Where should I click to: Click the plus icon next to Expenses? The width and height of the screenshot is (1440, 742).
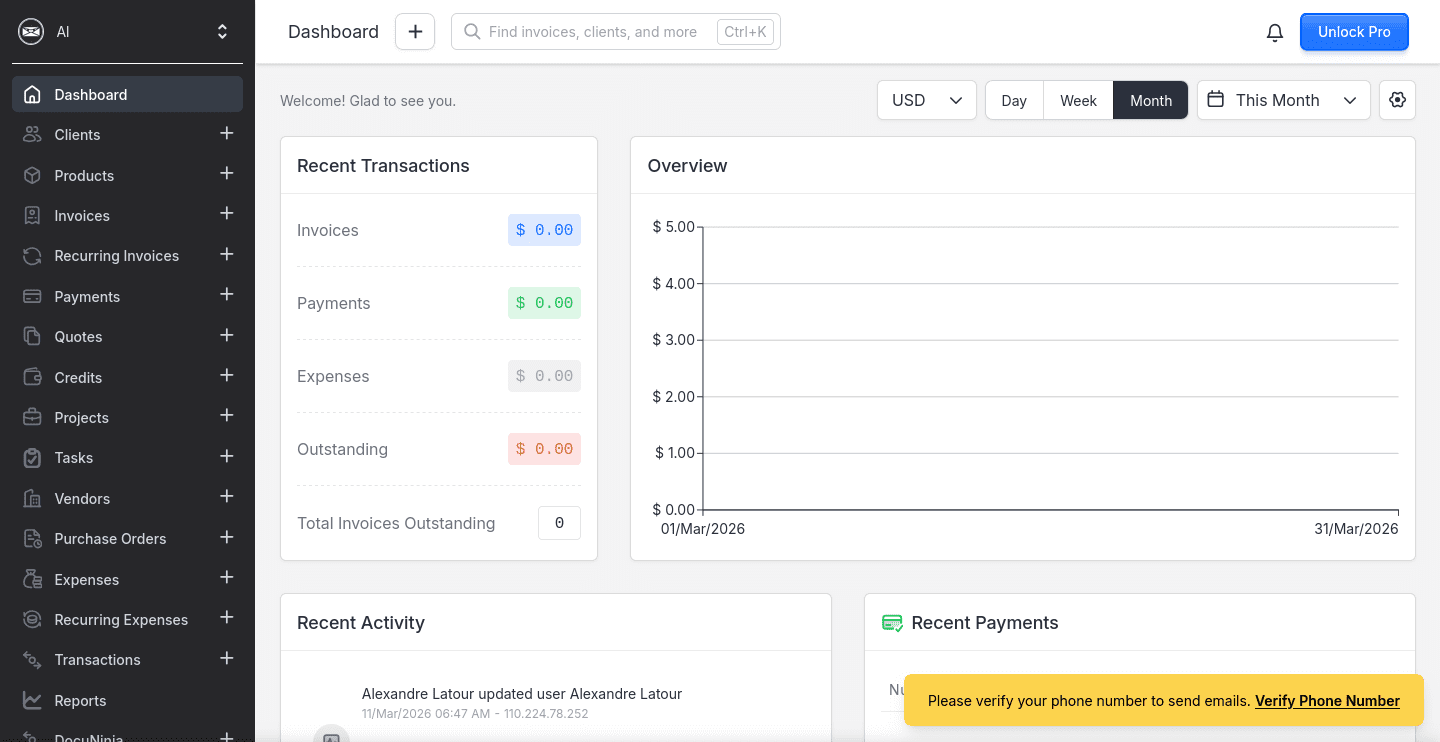click(227, 579)
